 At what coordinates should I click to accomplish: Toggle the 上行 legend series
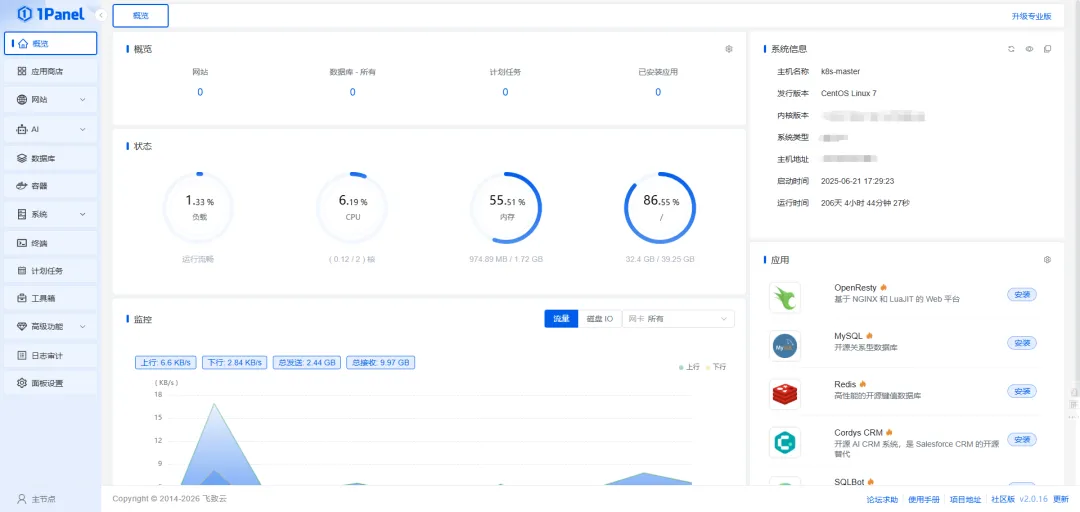click(x=689, y=367)
